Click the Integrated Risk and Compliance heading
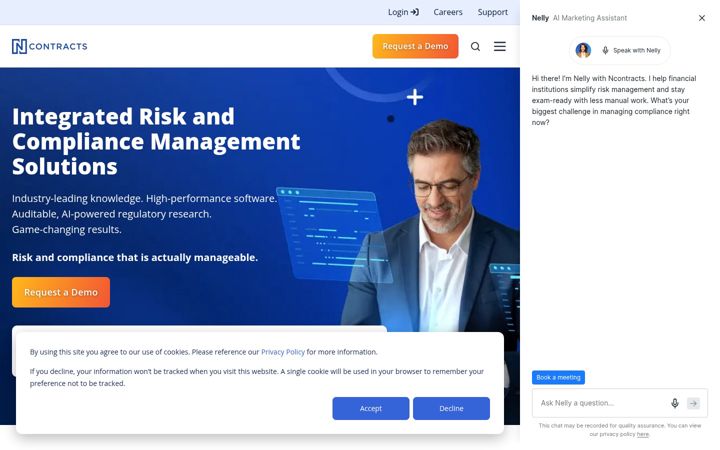The height and width of the screenshot is (450, 720). (x=156, y=141)
